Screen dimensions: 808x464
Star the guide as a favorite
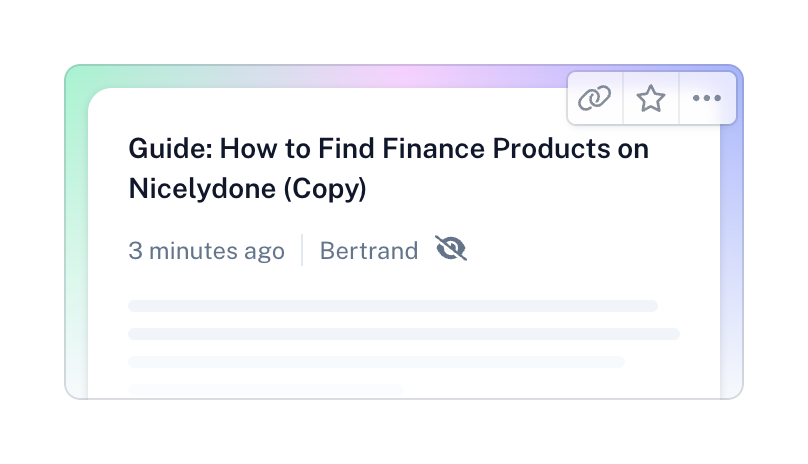pyautogui.click(x=651, y=98)
